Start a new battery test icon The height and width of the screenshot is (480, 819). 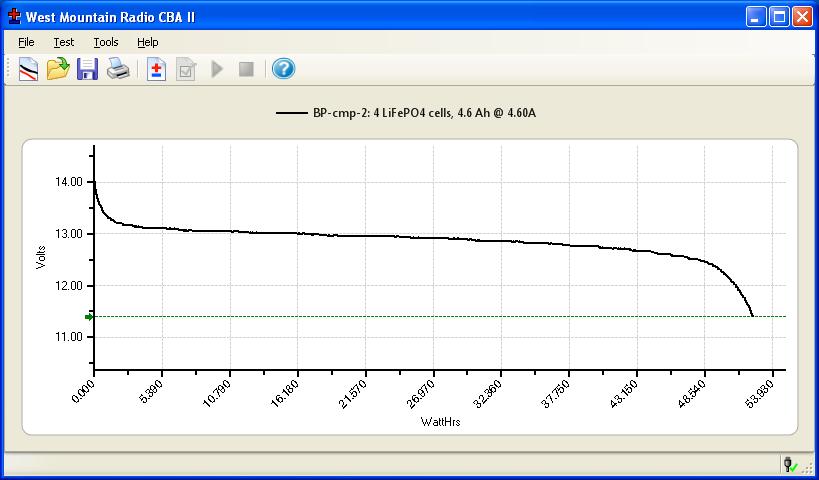[156, 69]
